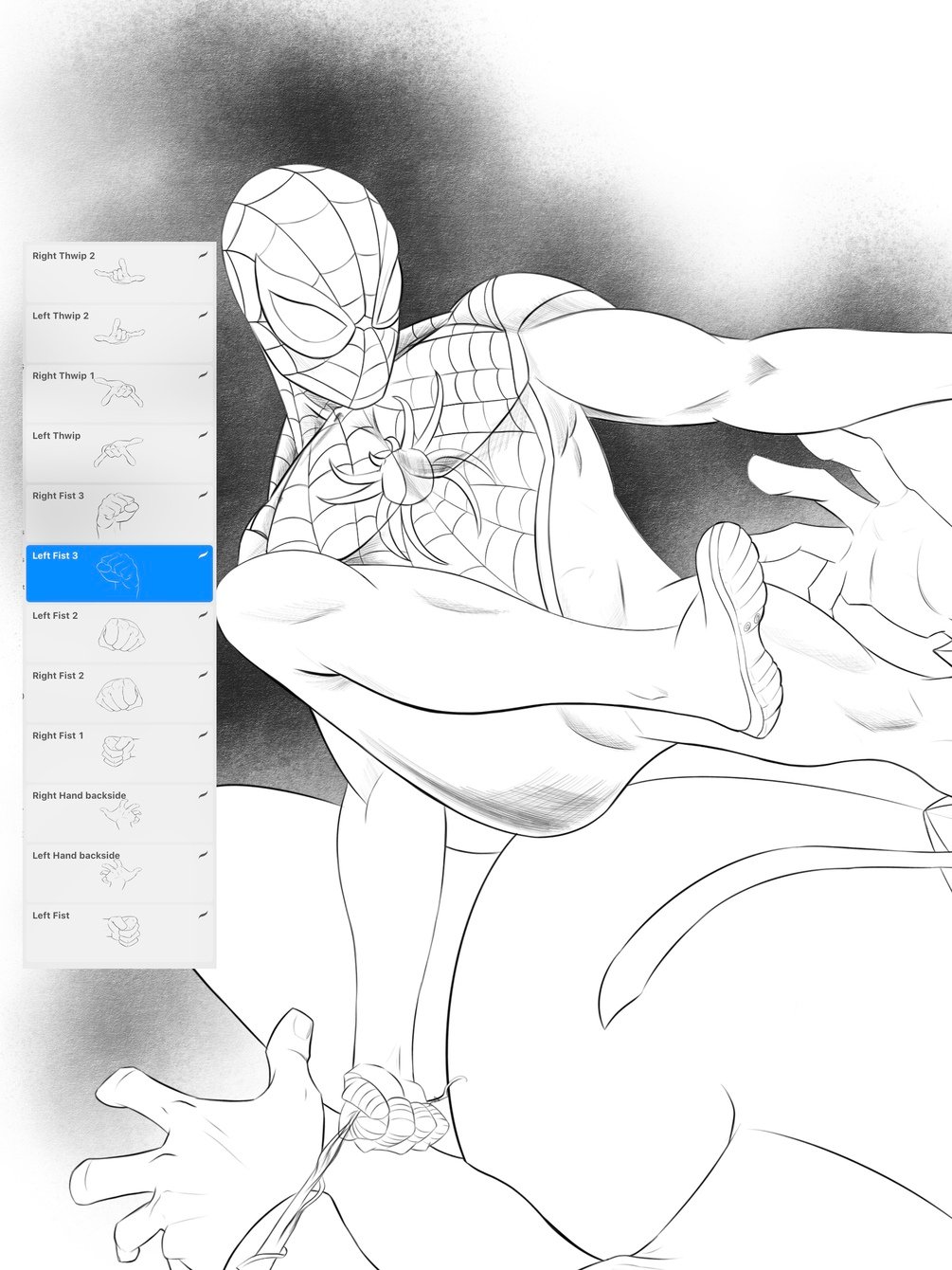Click the highlighted "Left Fist 3" label

(55, 555)
